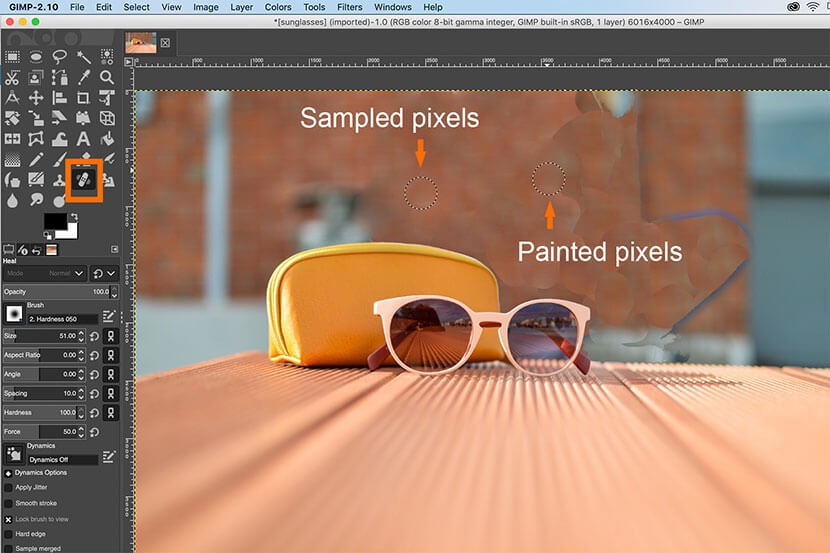Screen dimensions: 830x553
Task: Toggle the Smooth stroke checkbox
Action: [x=9, y=503]
